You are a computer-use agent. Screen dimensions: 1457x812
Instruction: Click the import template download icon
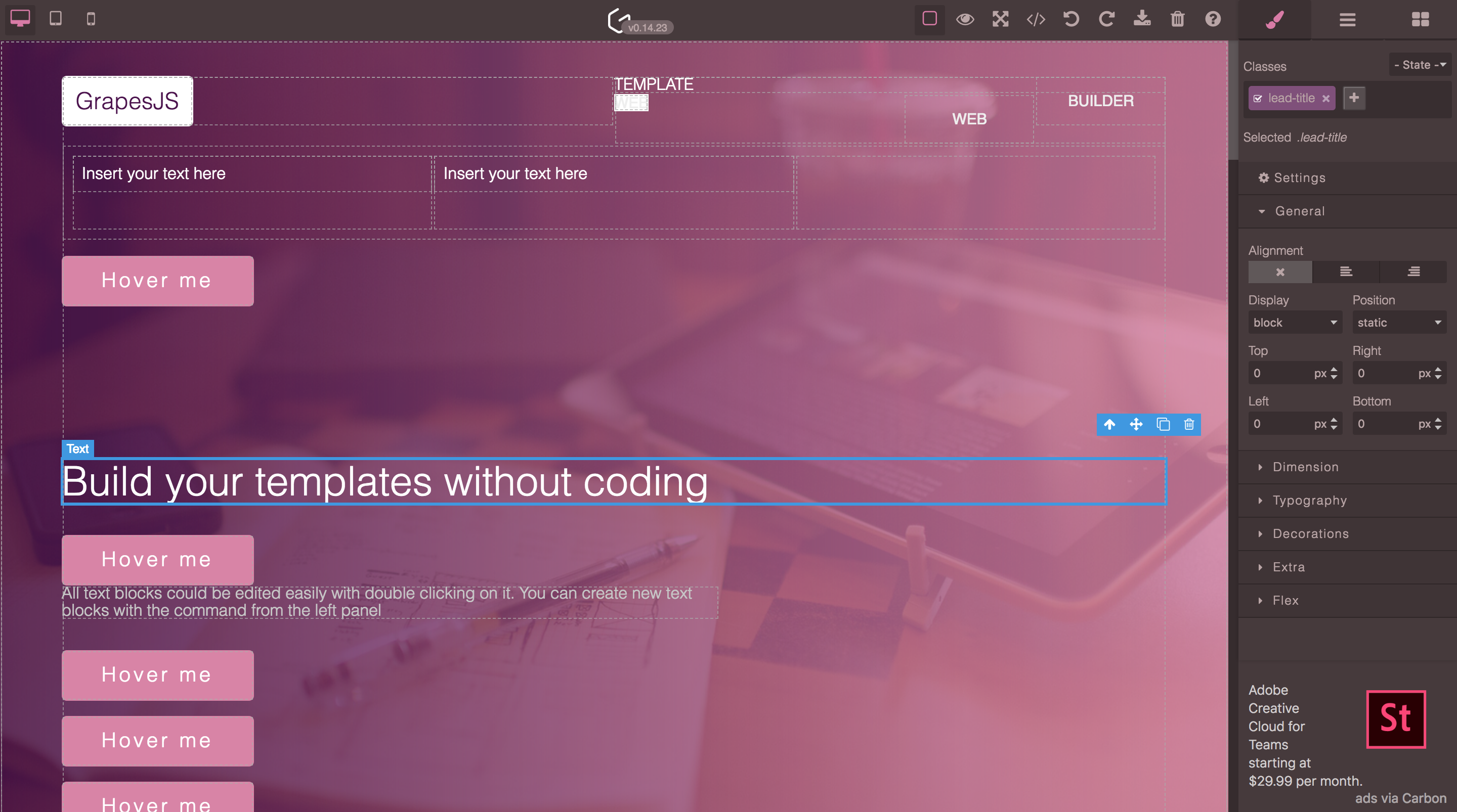pos(1142,19)
